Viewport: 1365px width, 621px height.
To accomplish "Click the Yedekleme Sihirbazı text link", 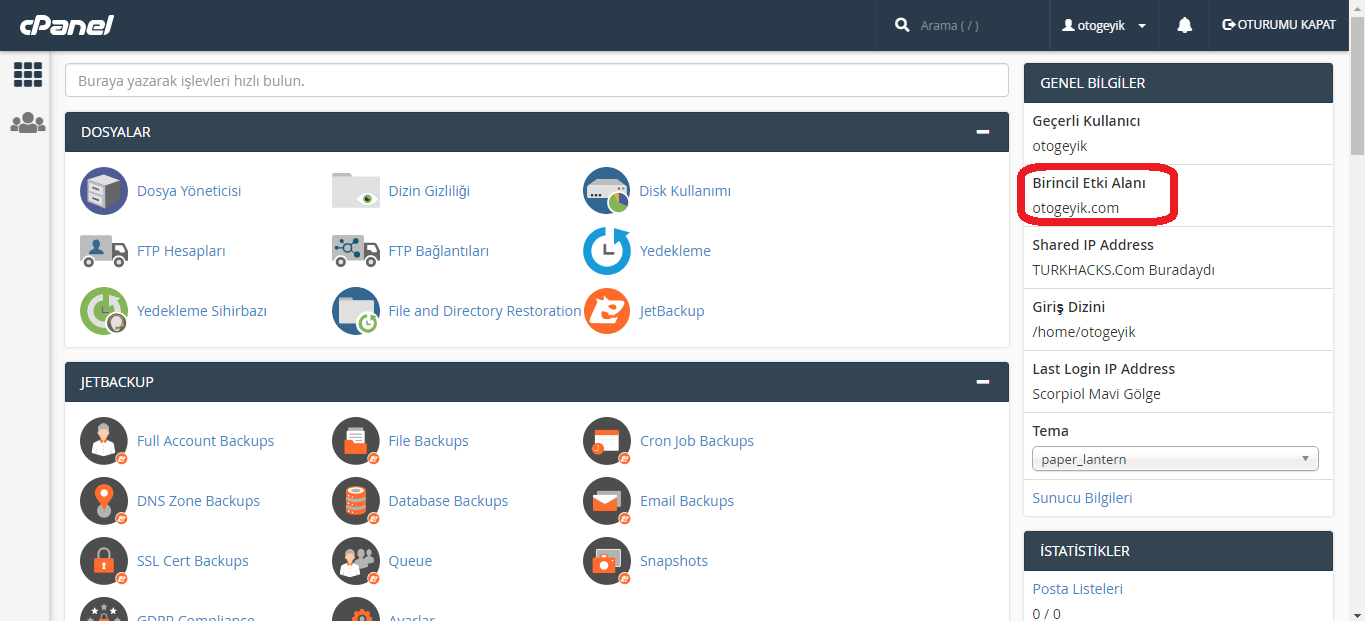I will tap(202, 311).
